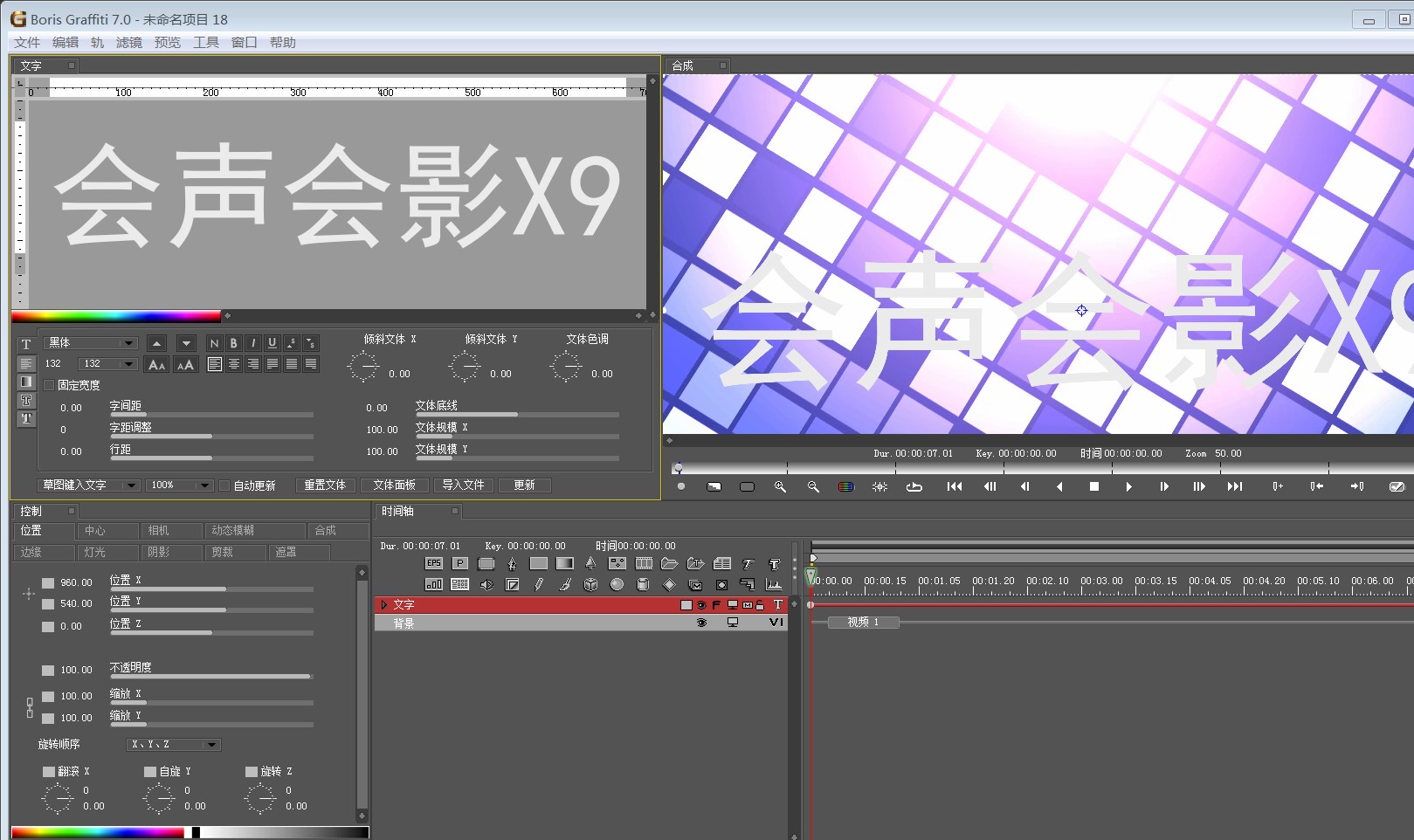This screenshot has height=840, width=1414.
Task: Click the font up arrow button
Action: point(156,343)
